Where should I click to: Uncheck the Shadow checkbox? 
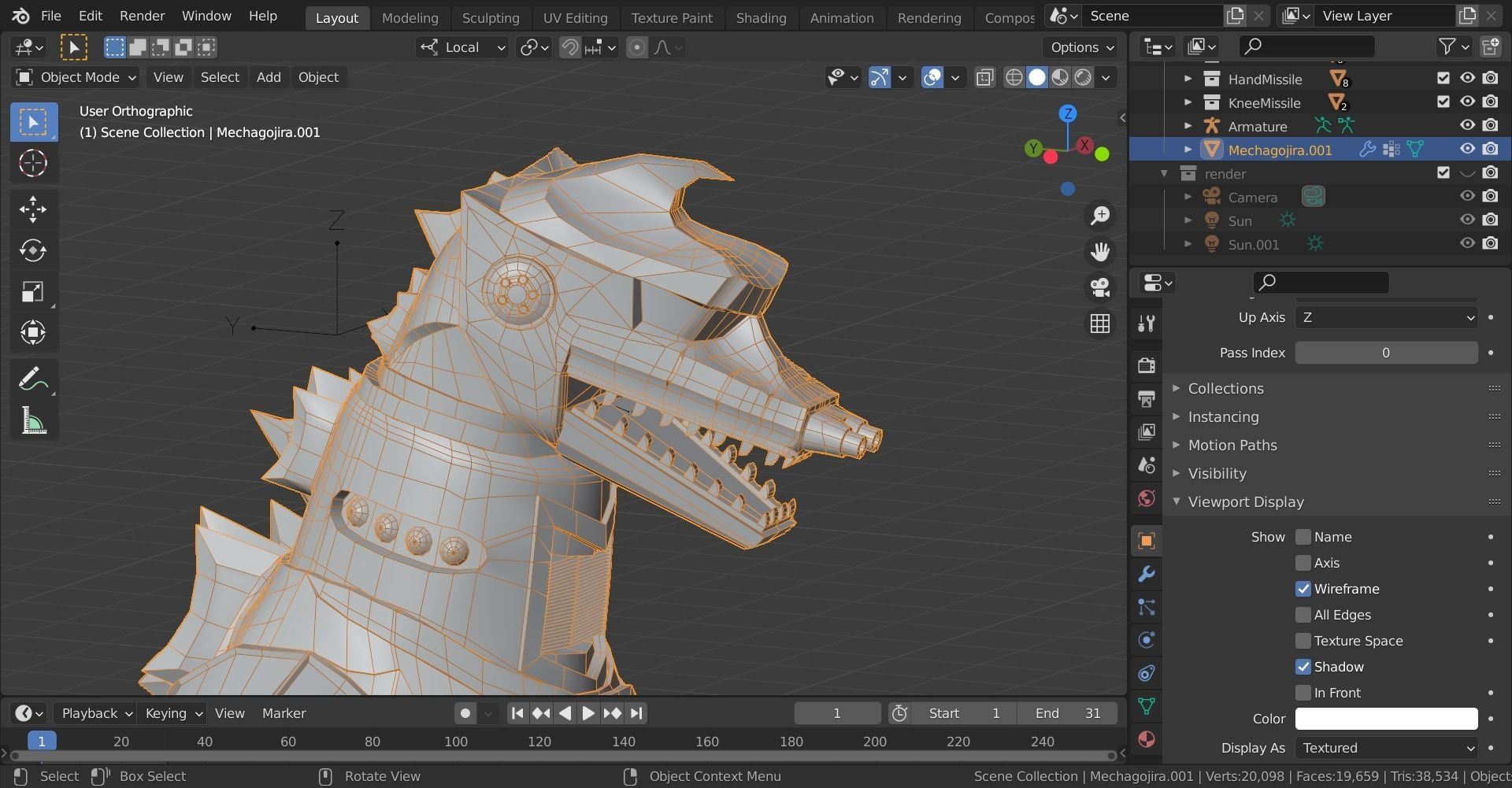[1303, 667]
